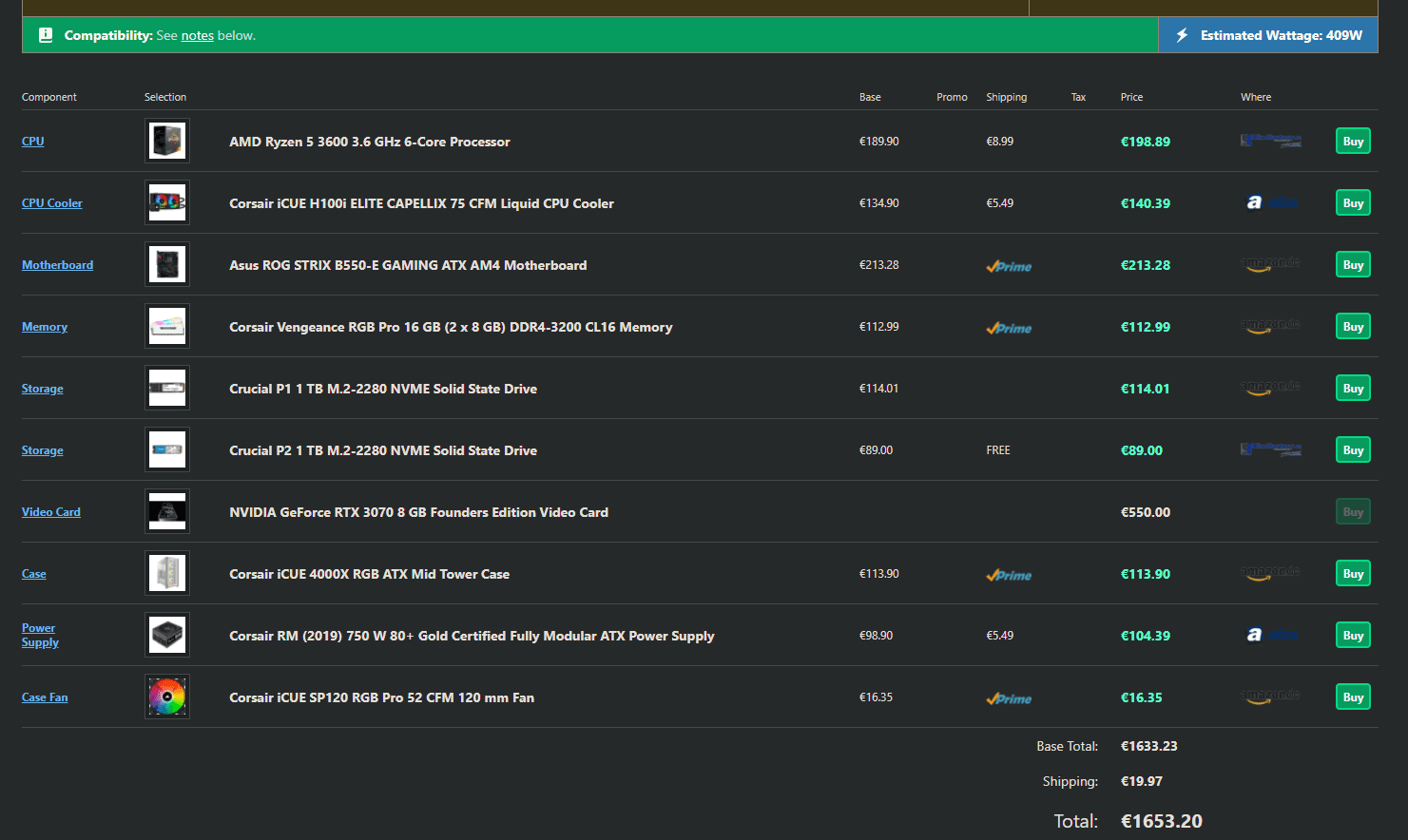
Task: Buy the Corsair RM 750 W power supply
Action: click(1353, 635)
